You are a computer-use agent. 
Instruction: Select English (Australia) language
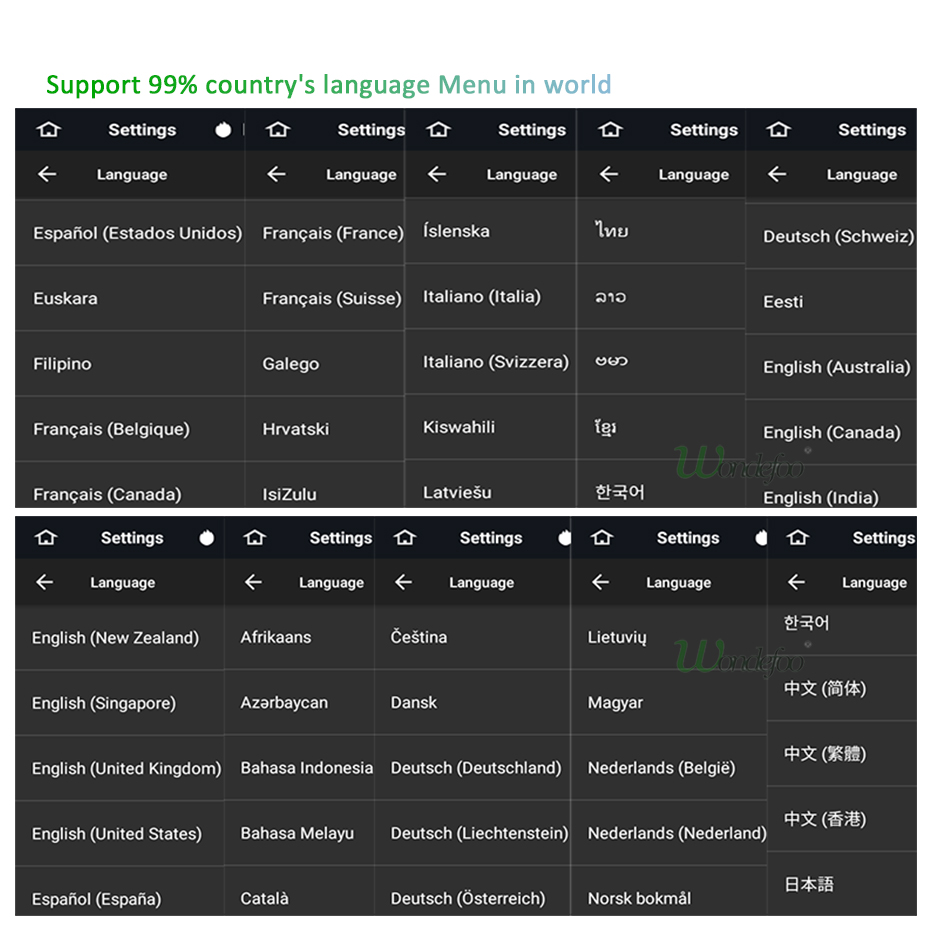point(836,367)
